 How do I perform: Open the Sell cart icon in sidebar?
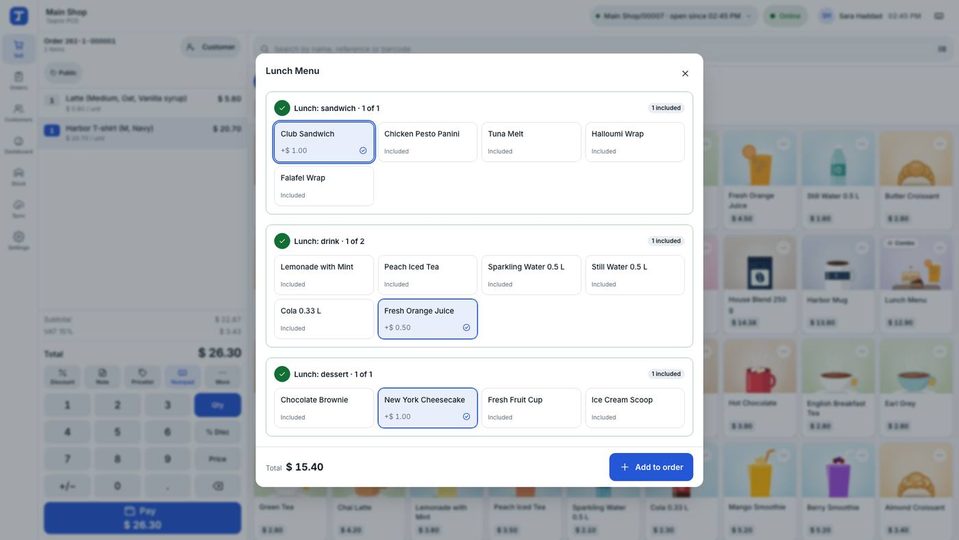(x=19, y=48)
